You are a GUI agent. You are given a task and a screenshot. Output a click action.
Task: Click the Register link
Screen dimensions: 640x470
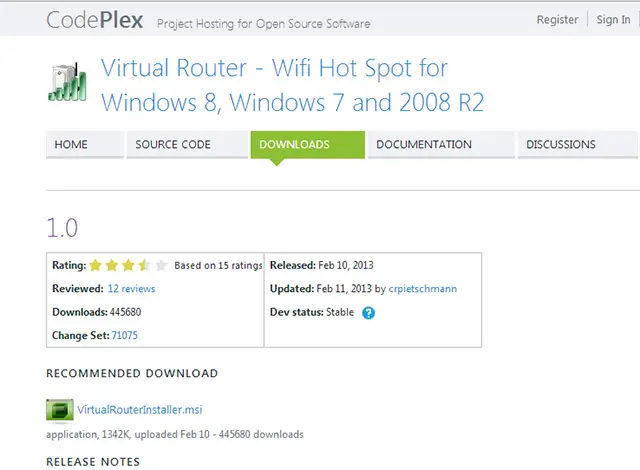pos(557,20)
